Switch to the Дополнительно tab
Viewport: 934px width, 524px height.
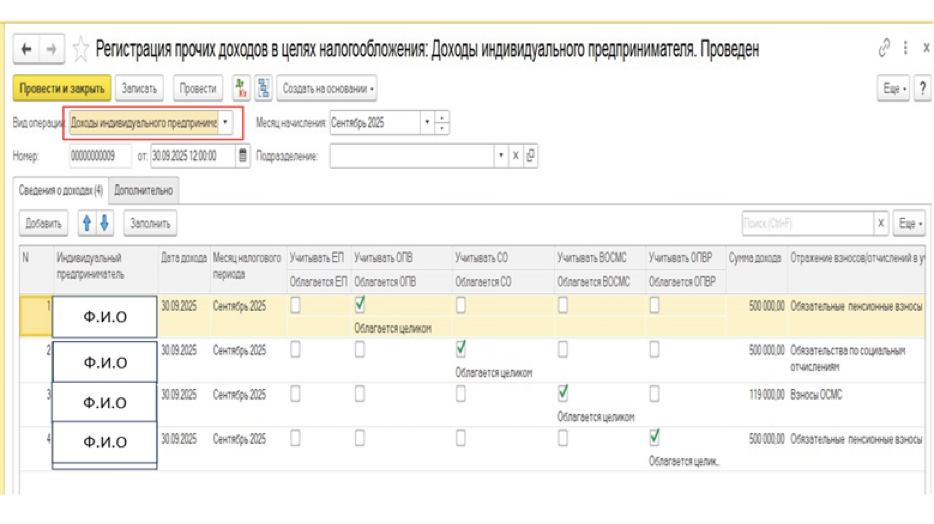(143, 189)
